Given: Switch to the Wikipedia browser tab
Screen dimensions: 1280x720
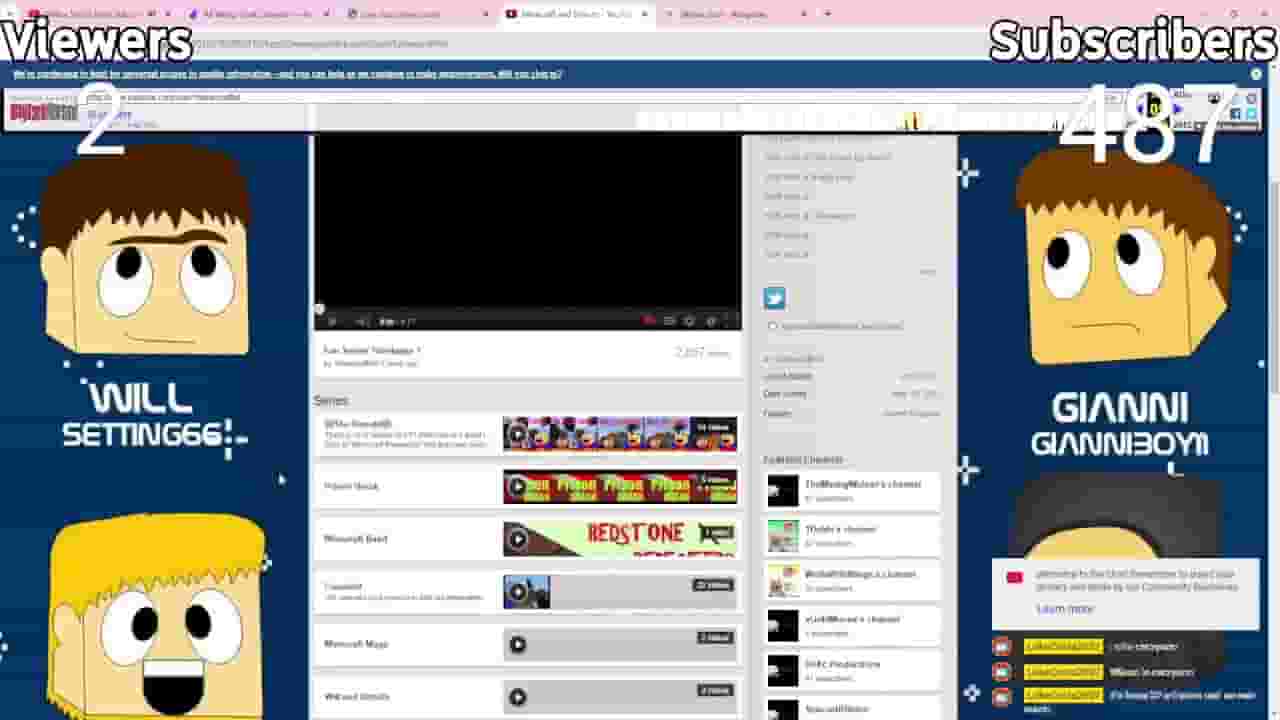Looking at the screenshot, I should [x=736, y=14].
